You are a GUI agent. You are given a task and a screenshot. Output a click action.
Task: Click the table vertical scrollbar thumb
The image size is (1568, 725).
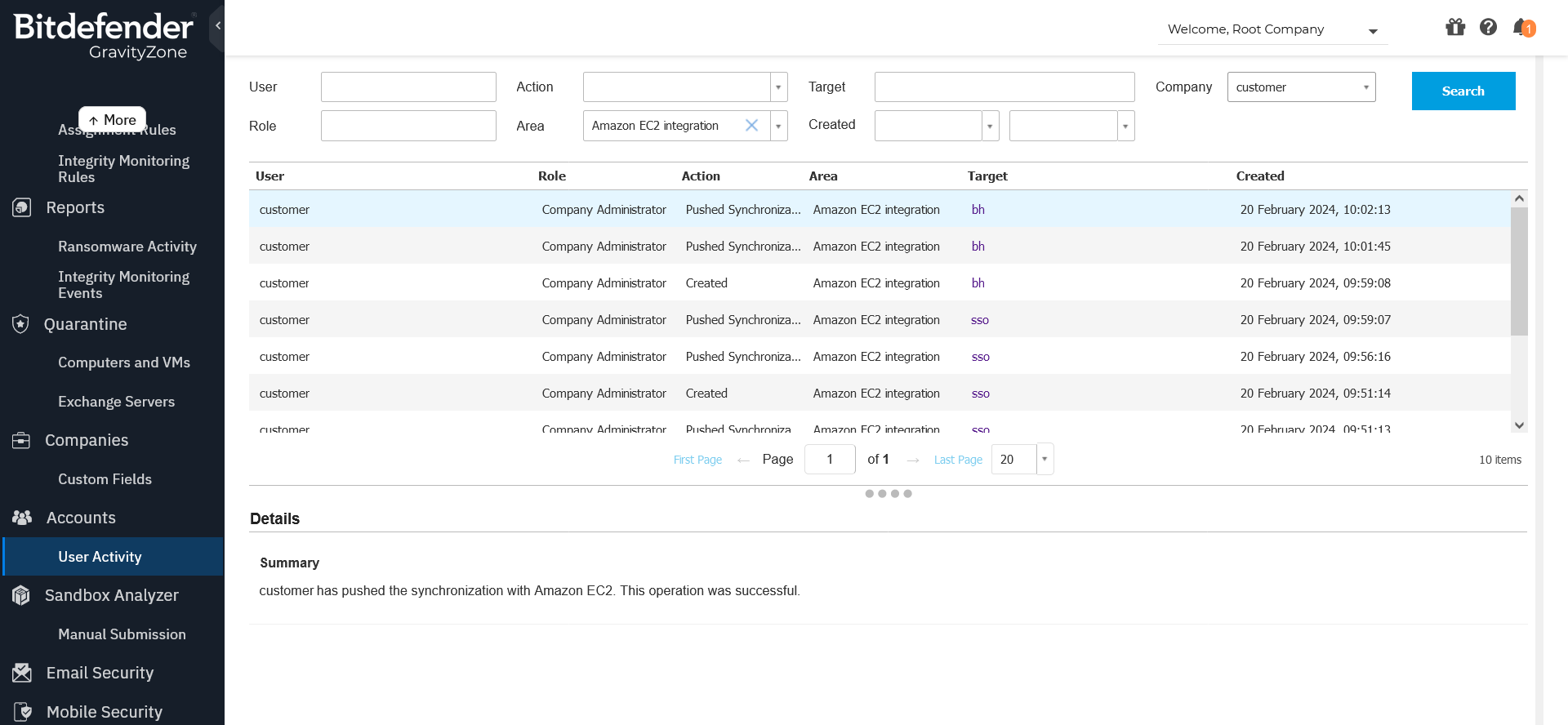(1519, 271)
